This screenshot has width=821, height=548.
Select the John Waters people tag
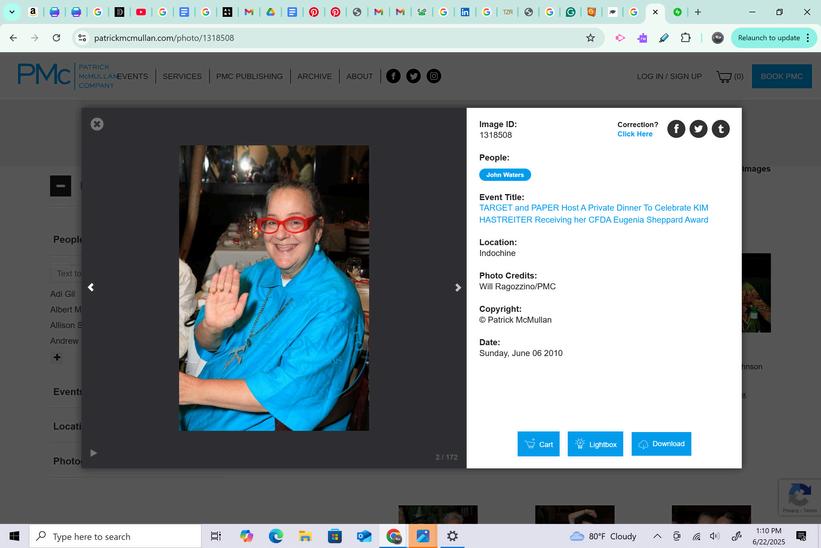[505, 175]
